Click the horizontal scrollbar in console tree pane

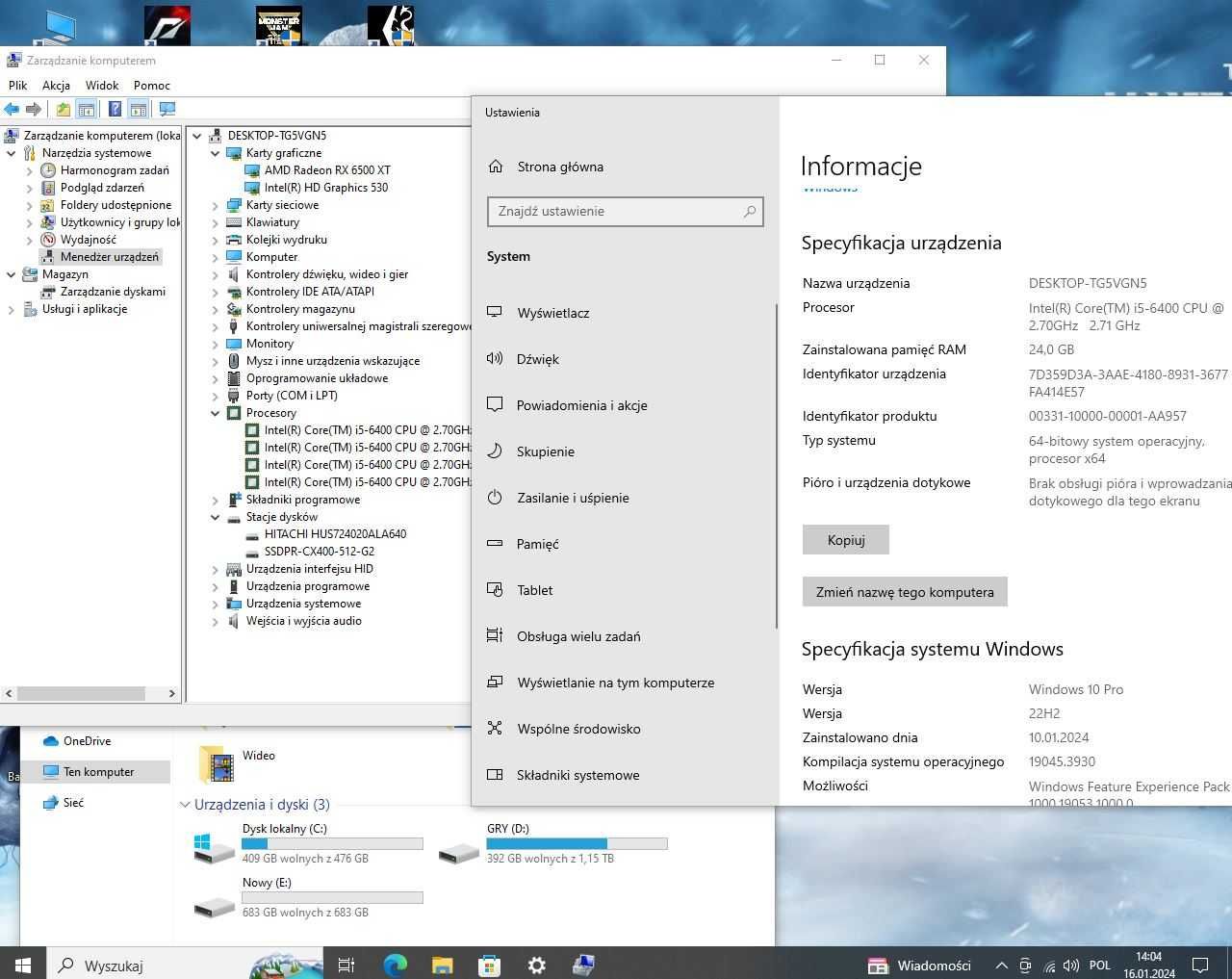click(81, 693)
